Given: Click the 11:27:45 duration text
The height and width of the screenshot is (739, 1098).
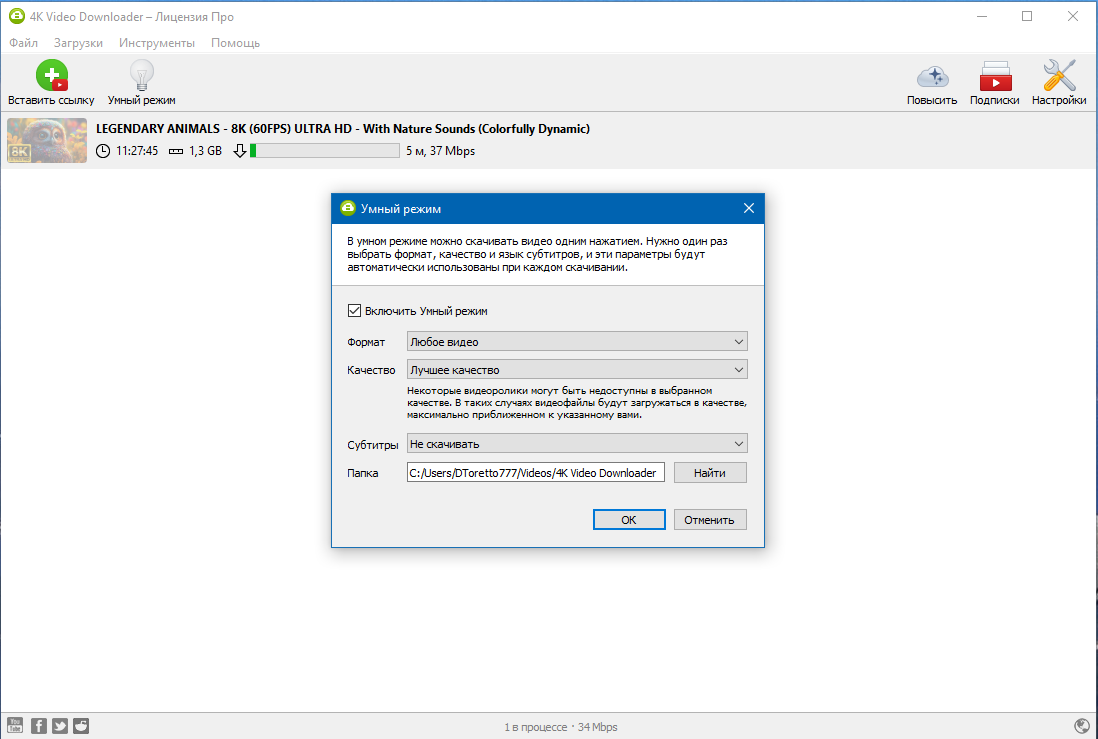Looking at the screenshot, I should coord(137,151).
